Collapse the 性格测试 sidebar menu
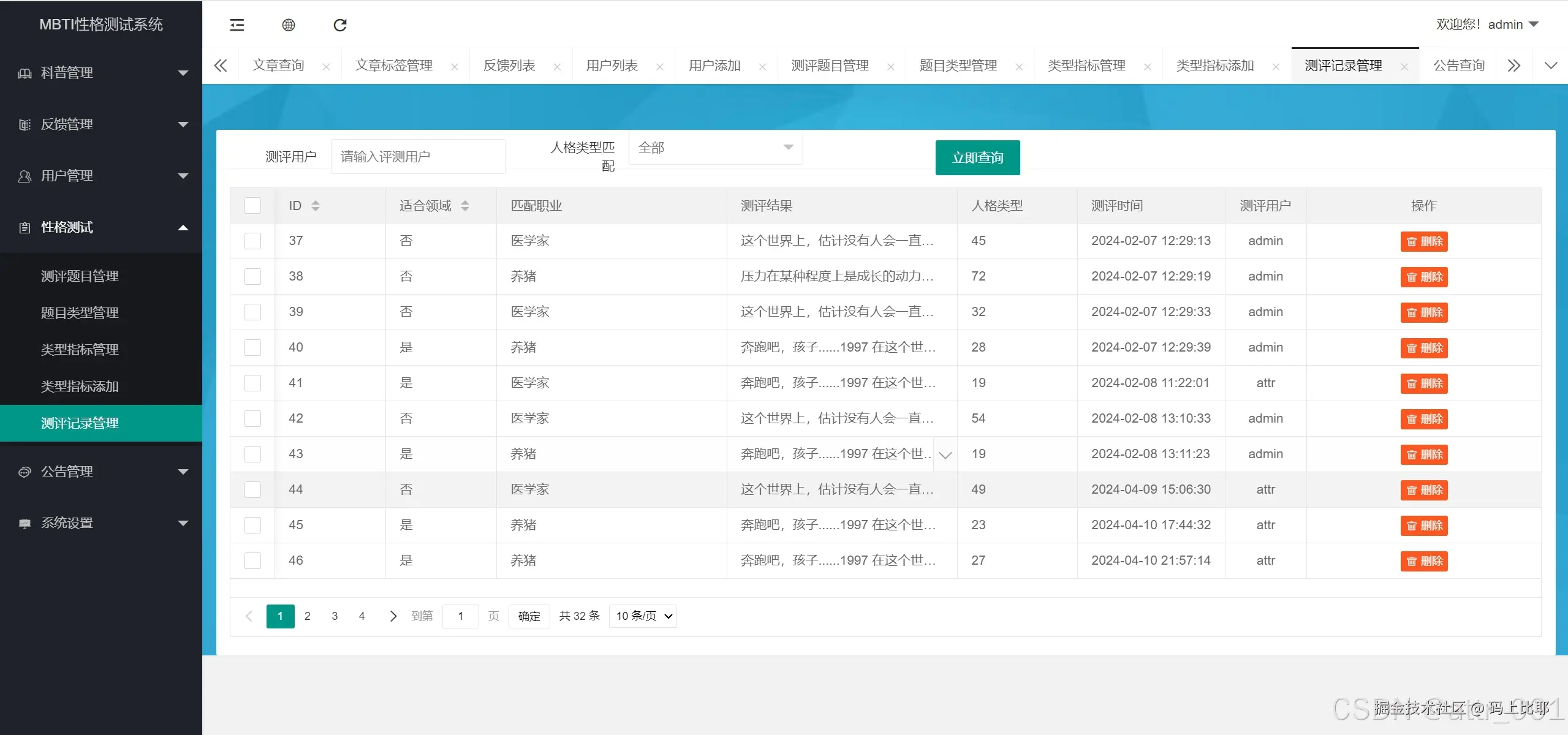This screenshot has height=735, width=1568. pos(101,227)
